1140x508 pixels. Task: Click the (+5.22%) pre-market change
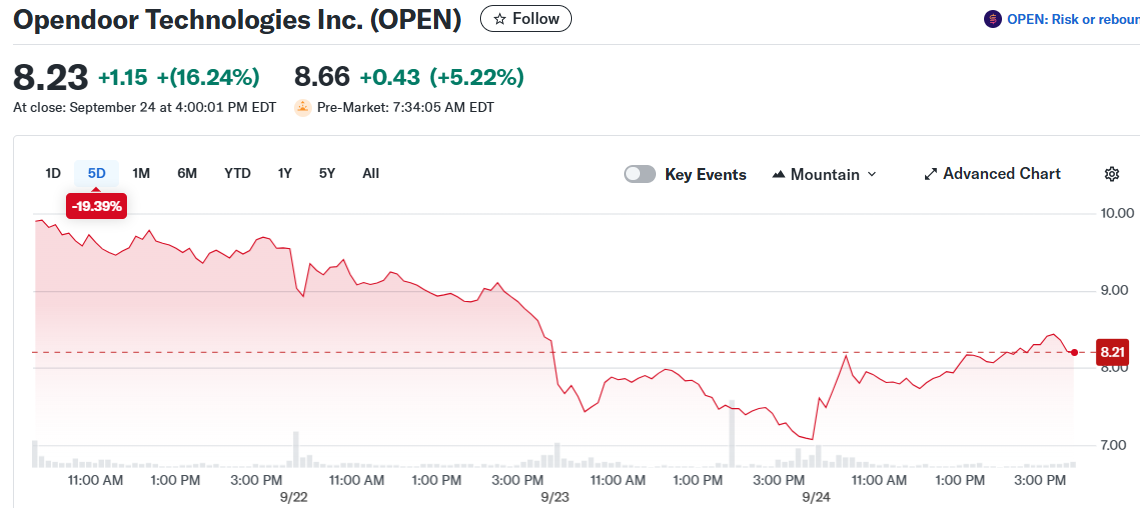[x=477, y=76]
